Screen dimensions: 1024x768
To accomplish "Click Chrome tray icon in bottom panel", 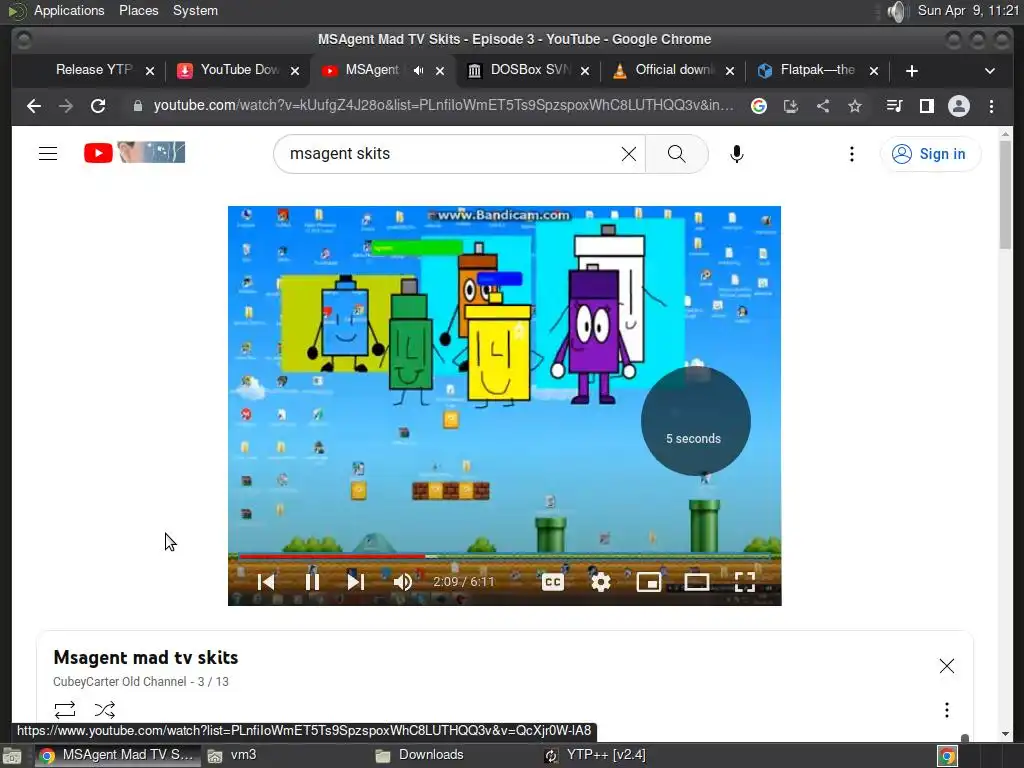I will (947, 756).
